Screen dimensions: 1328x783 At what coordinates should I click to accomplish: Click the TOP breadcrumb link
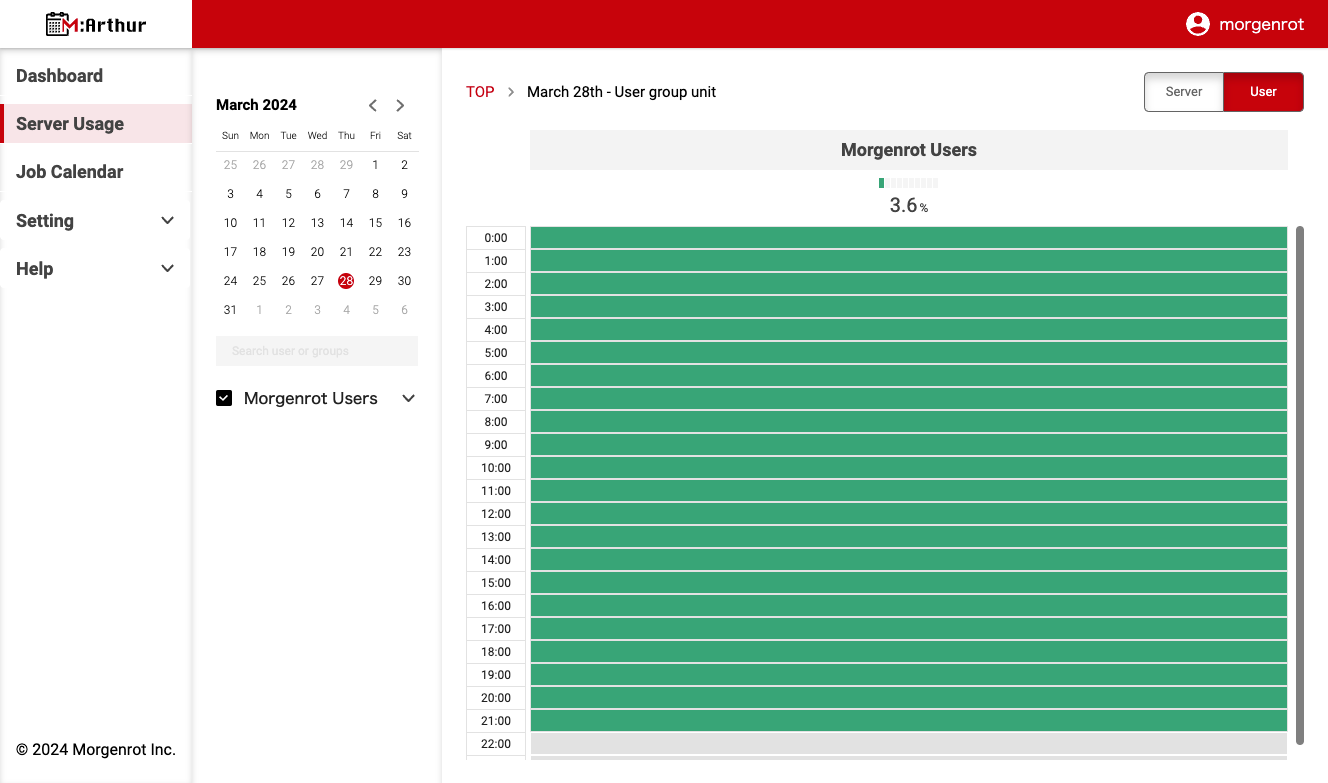[480, 92]
